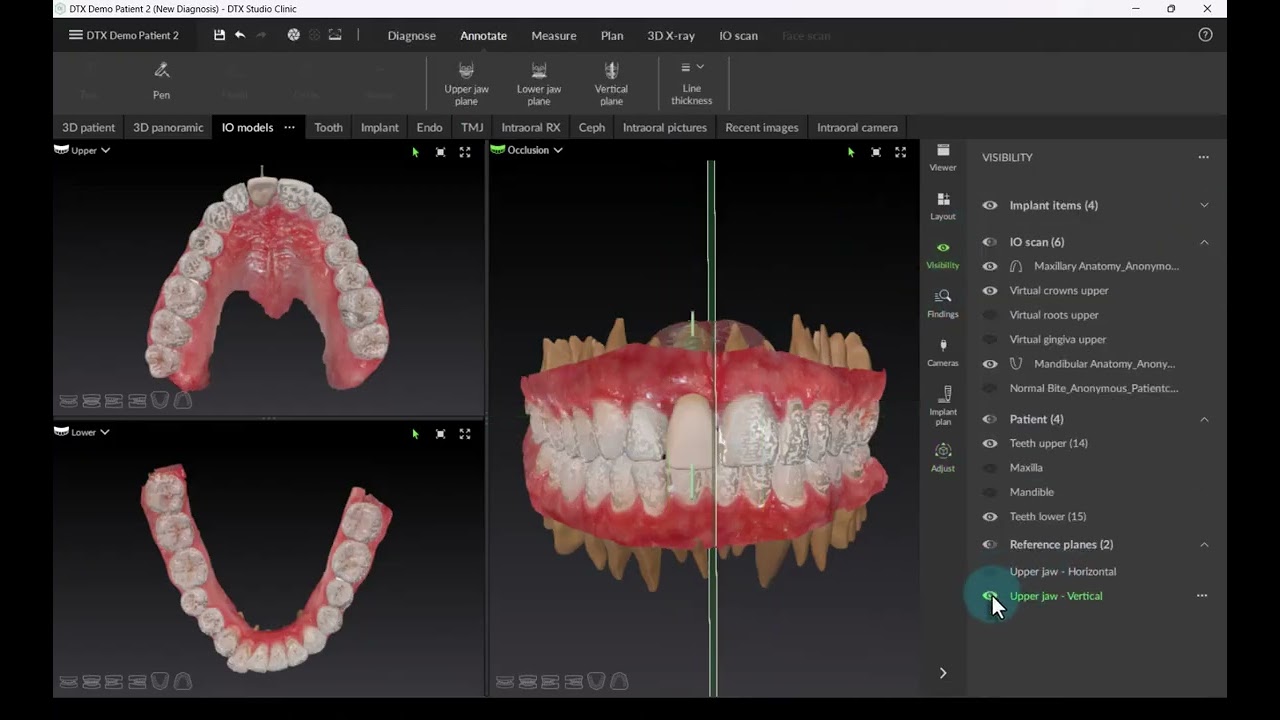This screenshot has width=1280, height=720.
Task: Toggle visibility of Implant items group
Action: pos(990,205)
